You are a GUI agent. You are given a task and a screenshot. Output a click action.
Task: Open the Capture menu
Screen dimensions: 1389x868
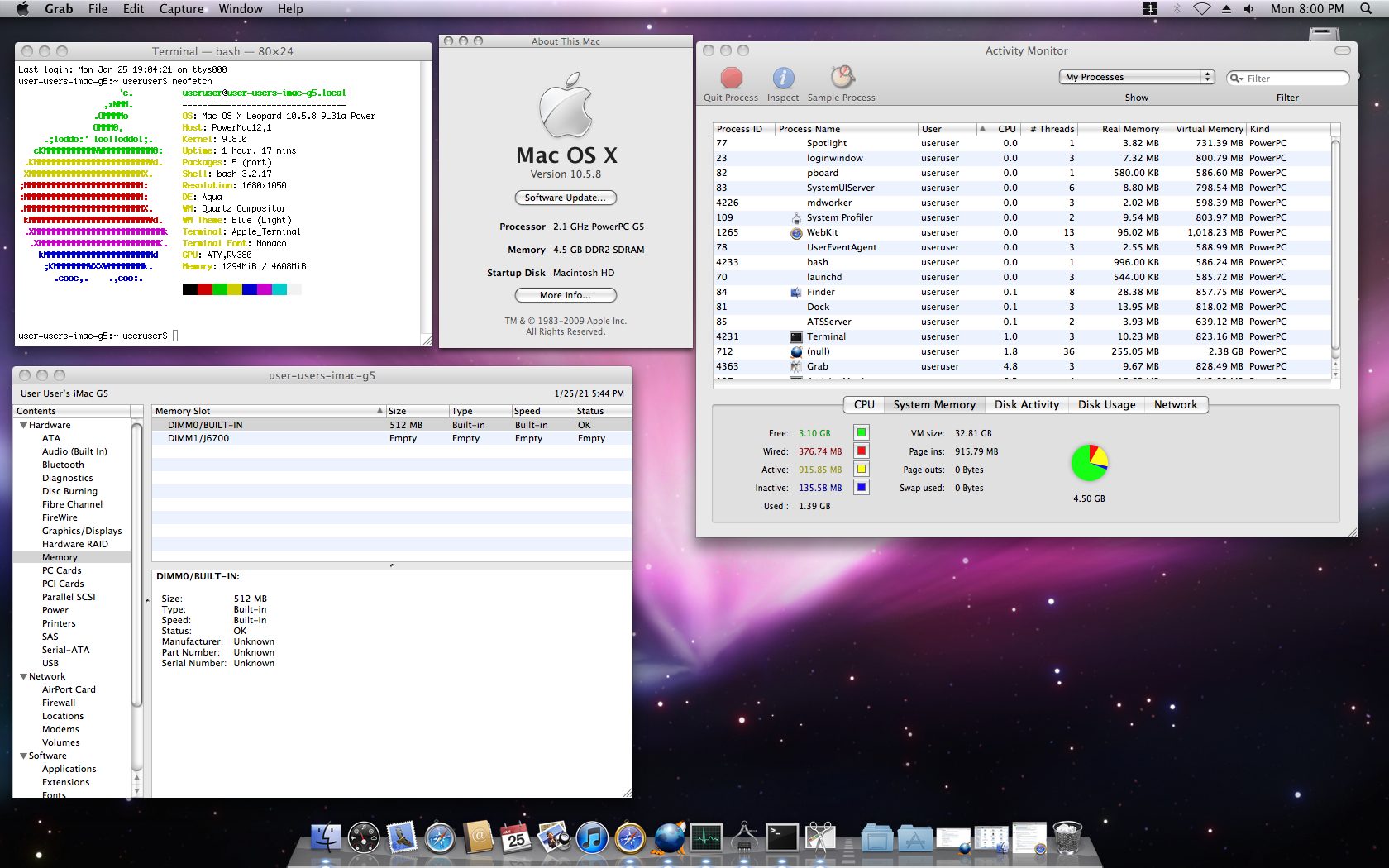click(x=181, y=9)
